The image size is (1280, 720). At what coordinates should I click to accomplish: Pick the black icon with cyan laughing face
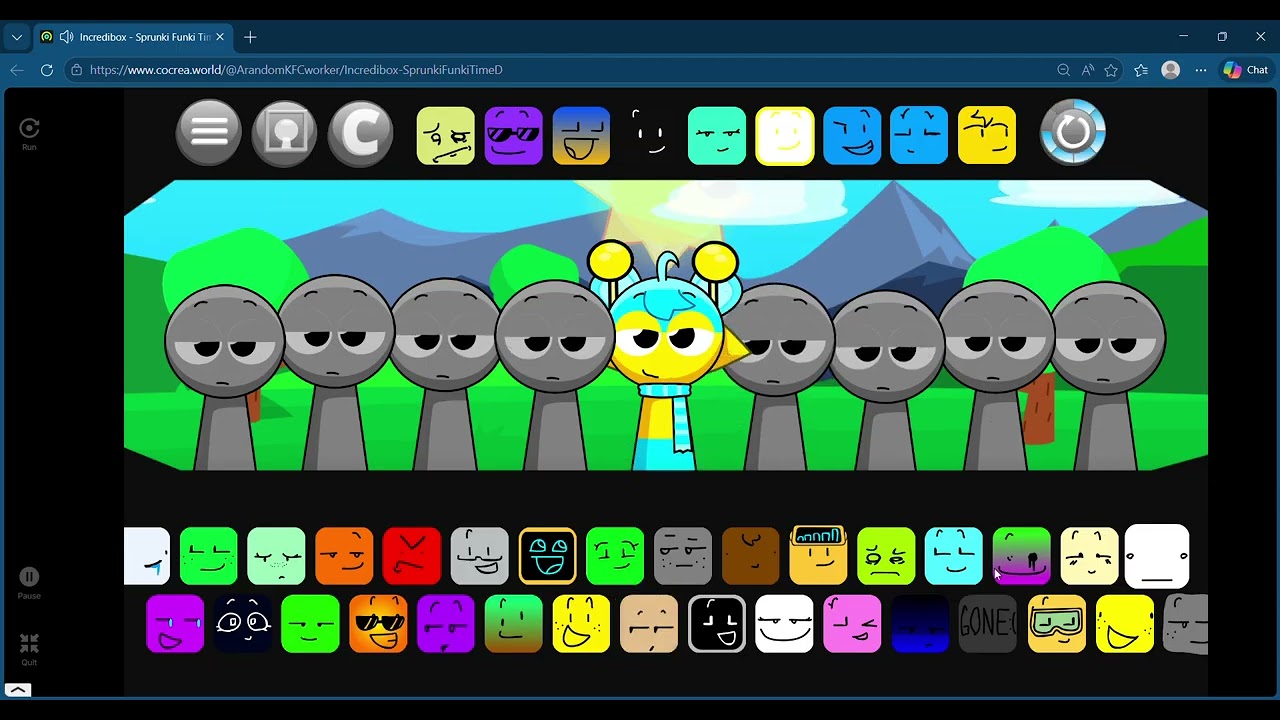[548, 556]
